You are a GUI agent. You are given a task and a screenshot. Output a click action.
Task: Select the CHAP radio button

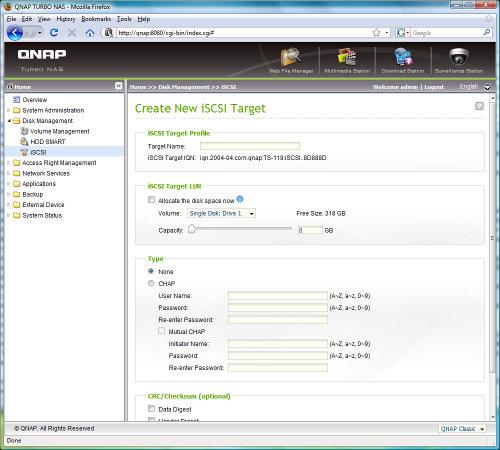click(151, 283)
